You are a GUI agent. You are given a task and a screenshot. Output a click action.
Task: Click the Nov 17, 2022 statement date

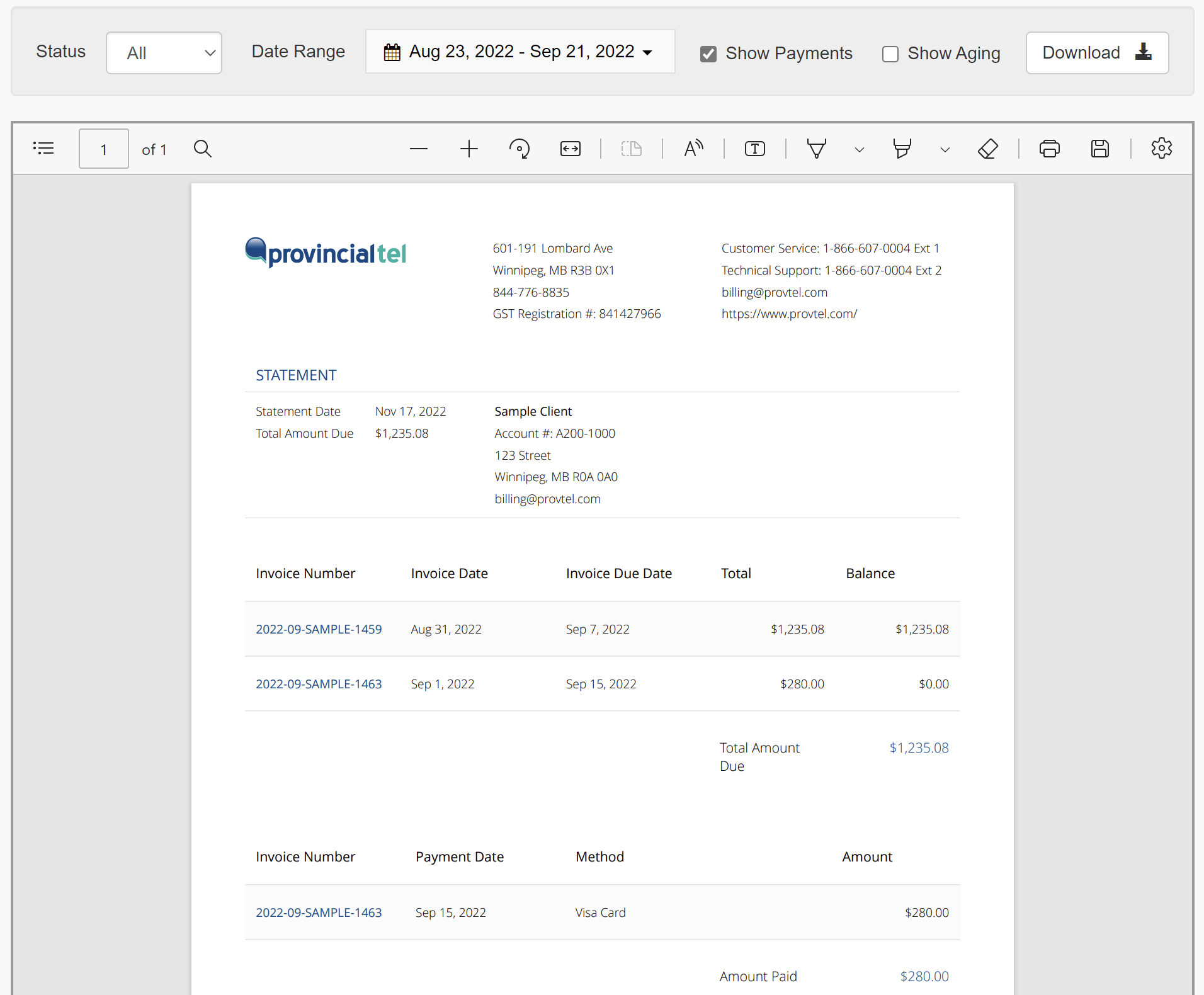click(x=411, y=411)
